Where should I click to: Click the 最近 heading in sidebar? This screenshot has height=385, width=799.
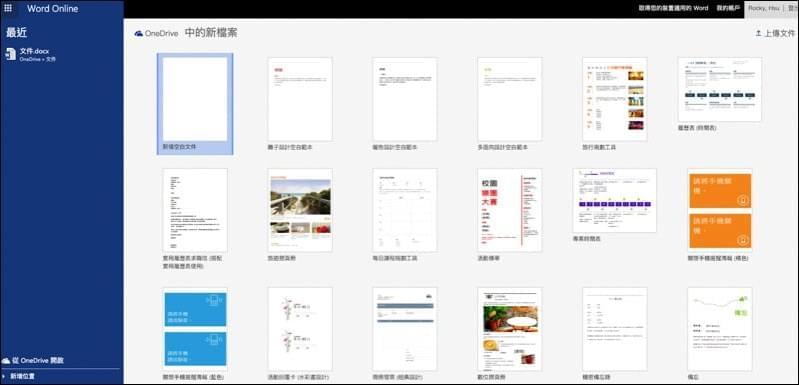(x=17, y=33)
